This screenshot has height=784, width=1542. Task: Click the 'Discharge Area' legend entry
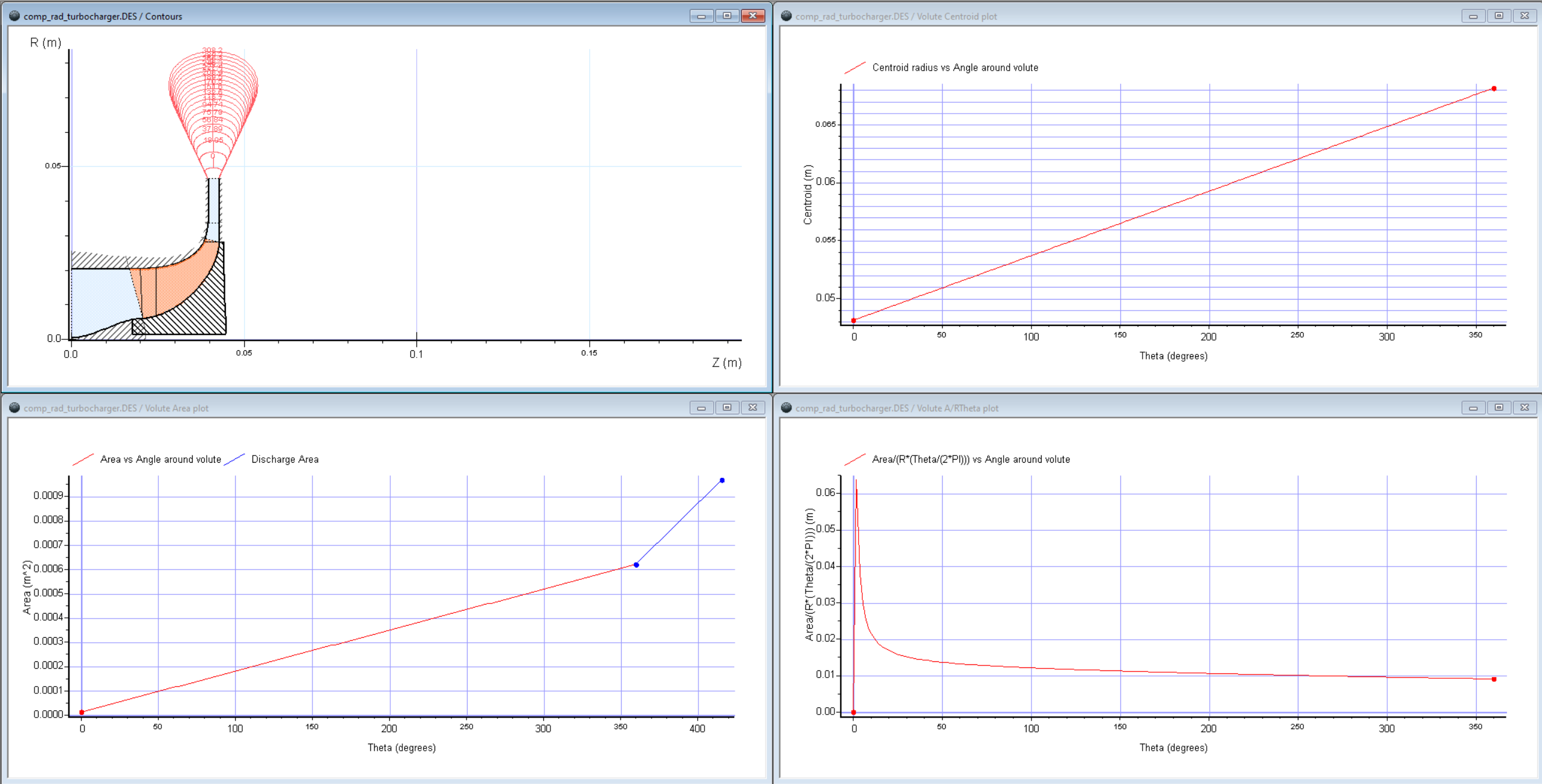coord(285,459)
